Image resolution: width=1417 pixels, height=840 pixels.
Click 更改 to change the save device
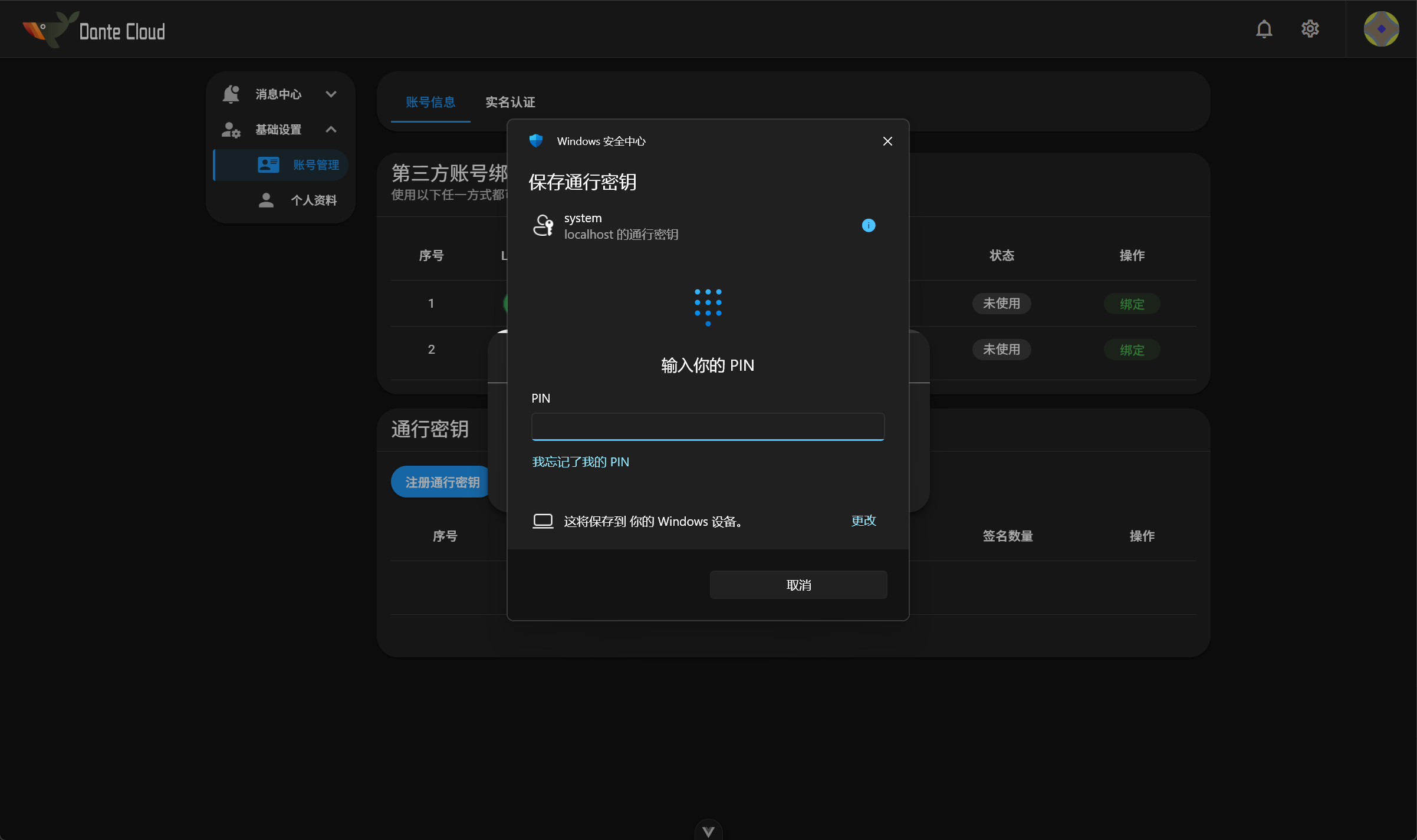click(863, 521)
